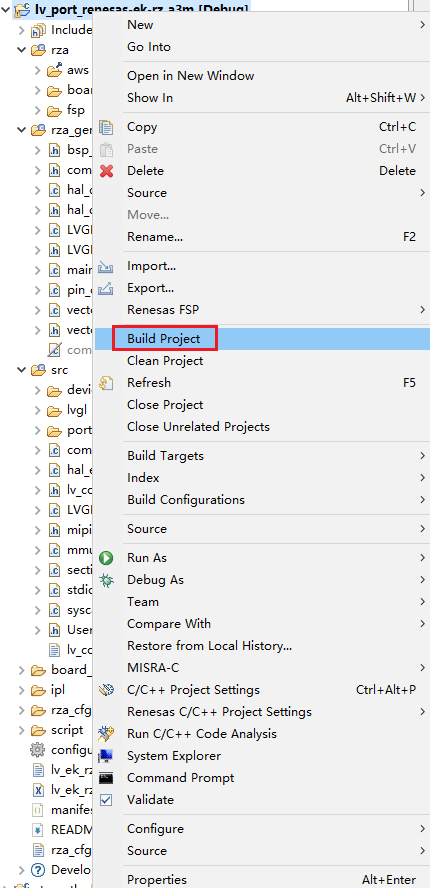Screen dimensions: 430x888
Task: Click the Copy icon in context menu
Action: pyautogui.click(x=106, y=127)
